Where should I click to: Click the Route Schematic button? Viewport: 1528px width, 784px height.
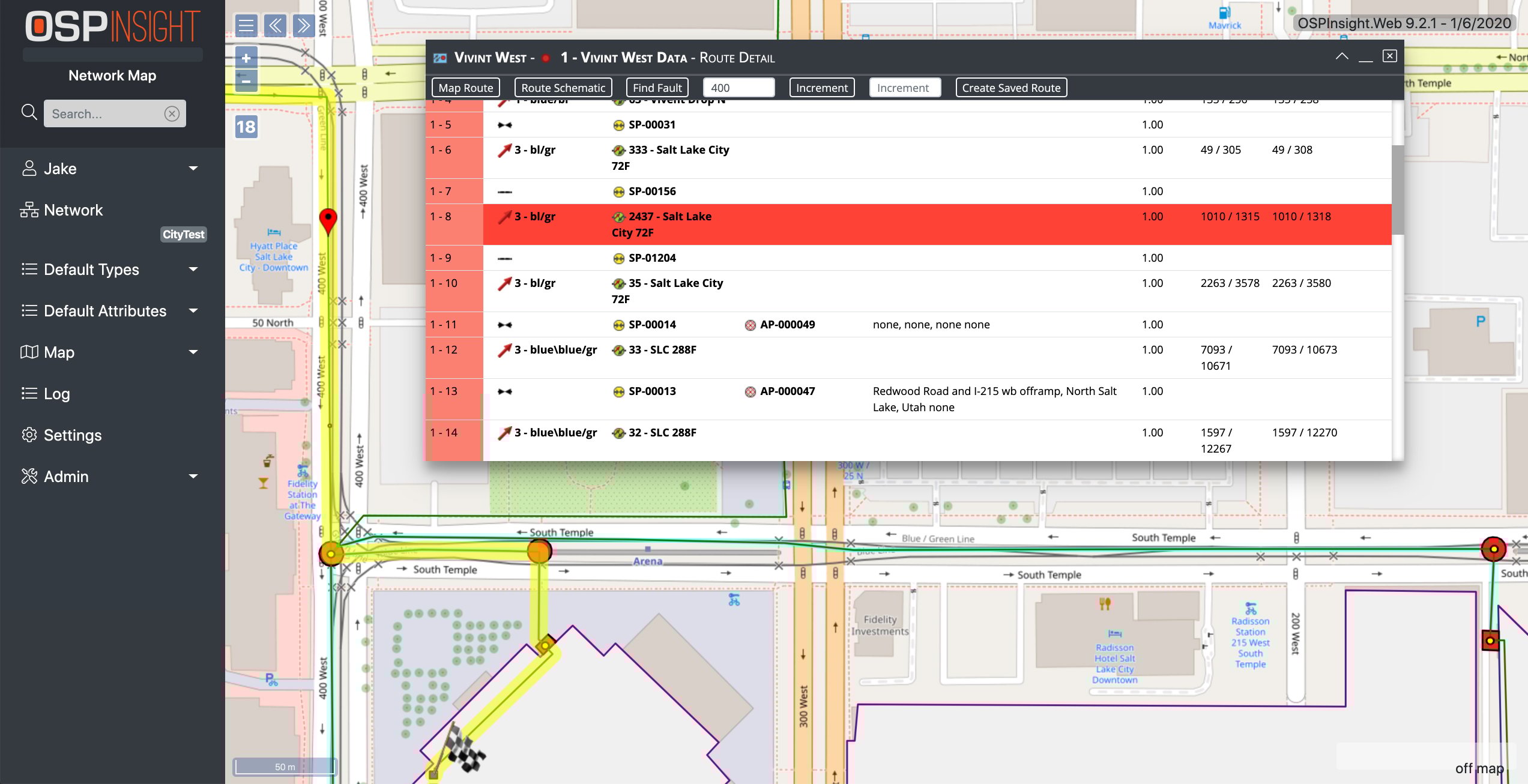tap(563, 88)
